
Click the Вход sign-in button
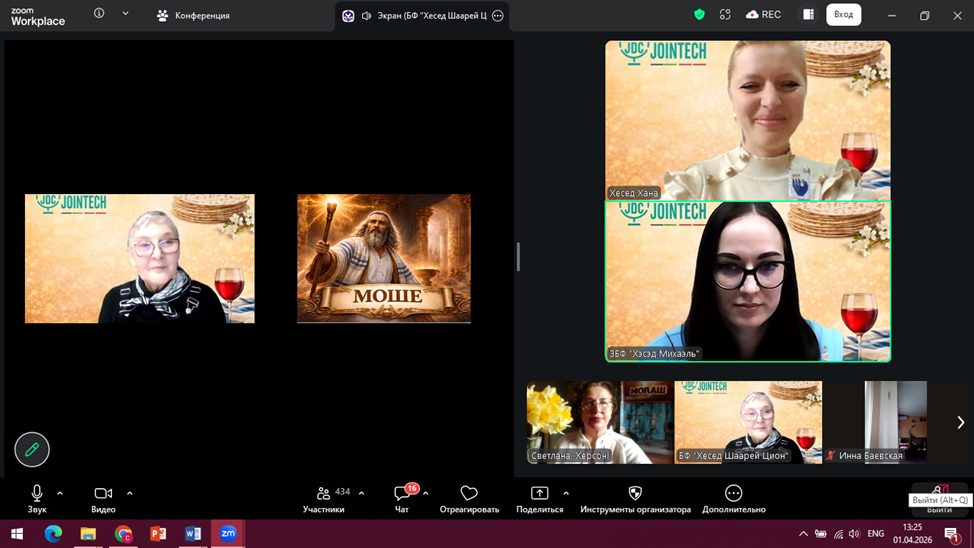tap(843, 15)
